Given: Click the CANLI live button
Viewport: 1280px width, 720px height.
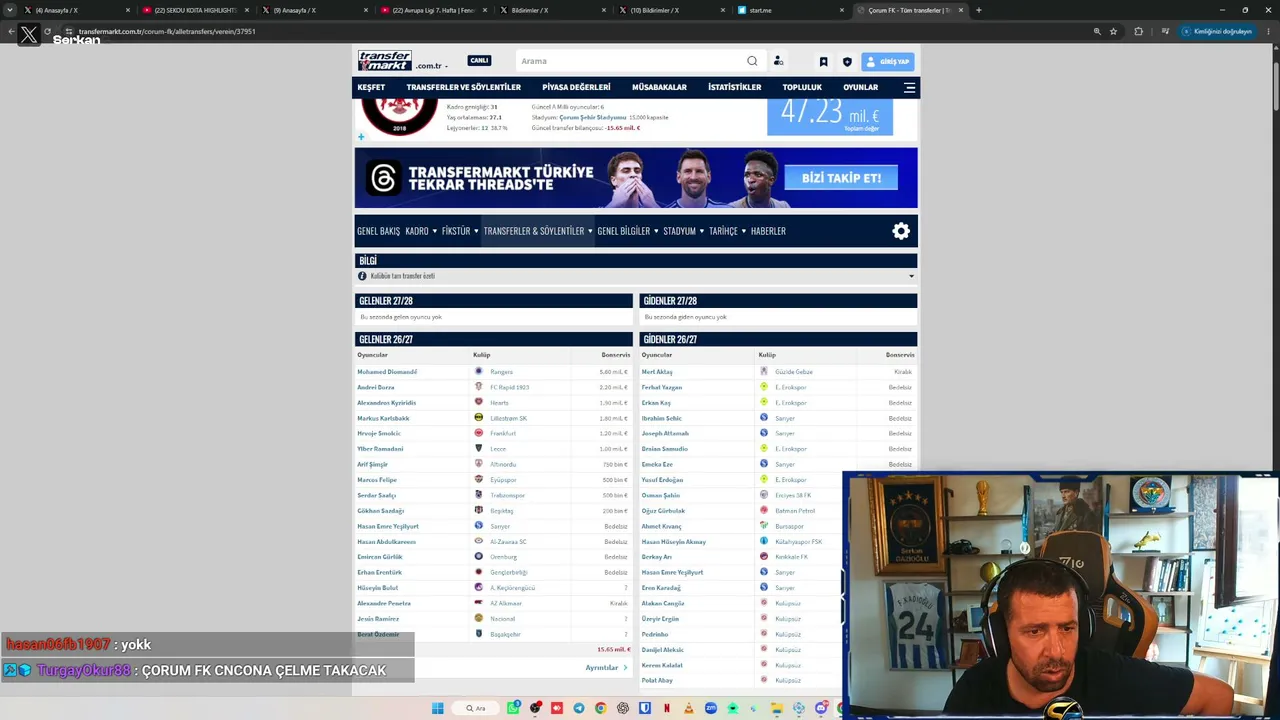Looking at the screenshot, I should [479, 61].
